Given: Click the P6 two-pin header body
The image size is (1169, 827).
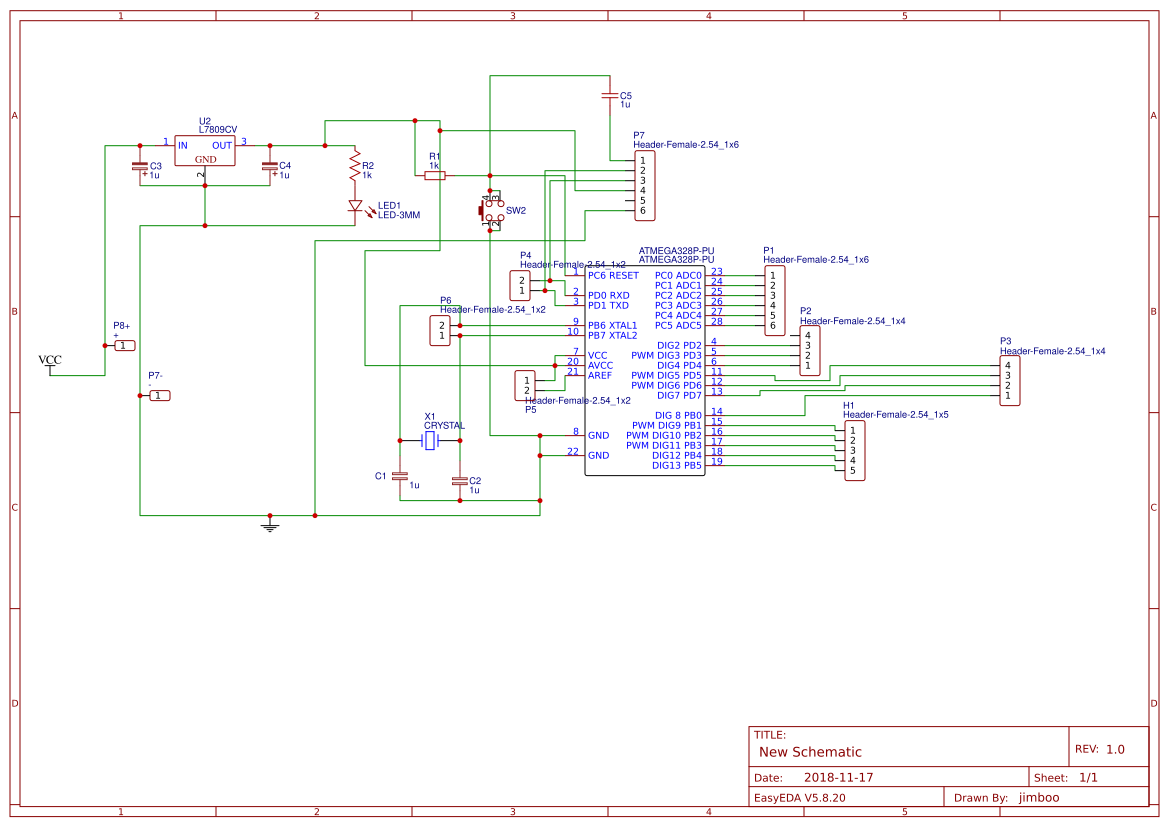Looking at the screenshot, I should [440, 330].
